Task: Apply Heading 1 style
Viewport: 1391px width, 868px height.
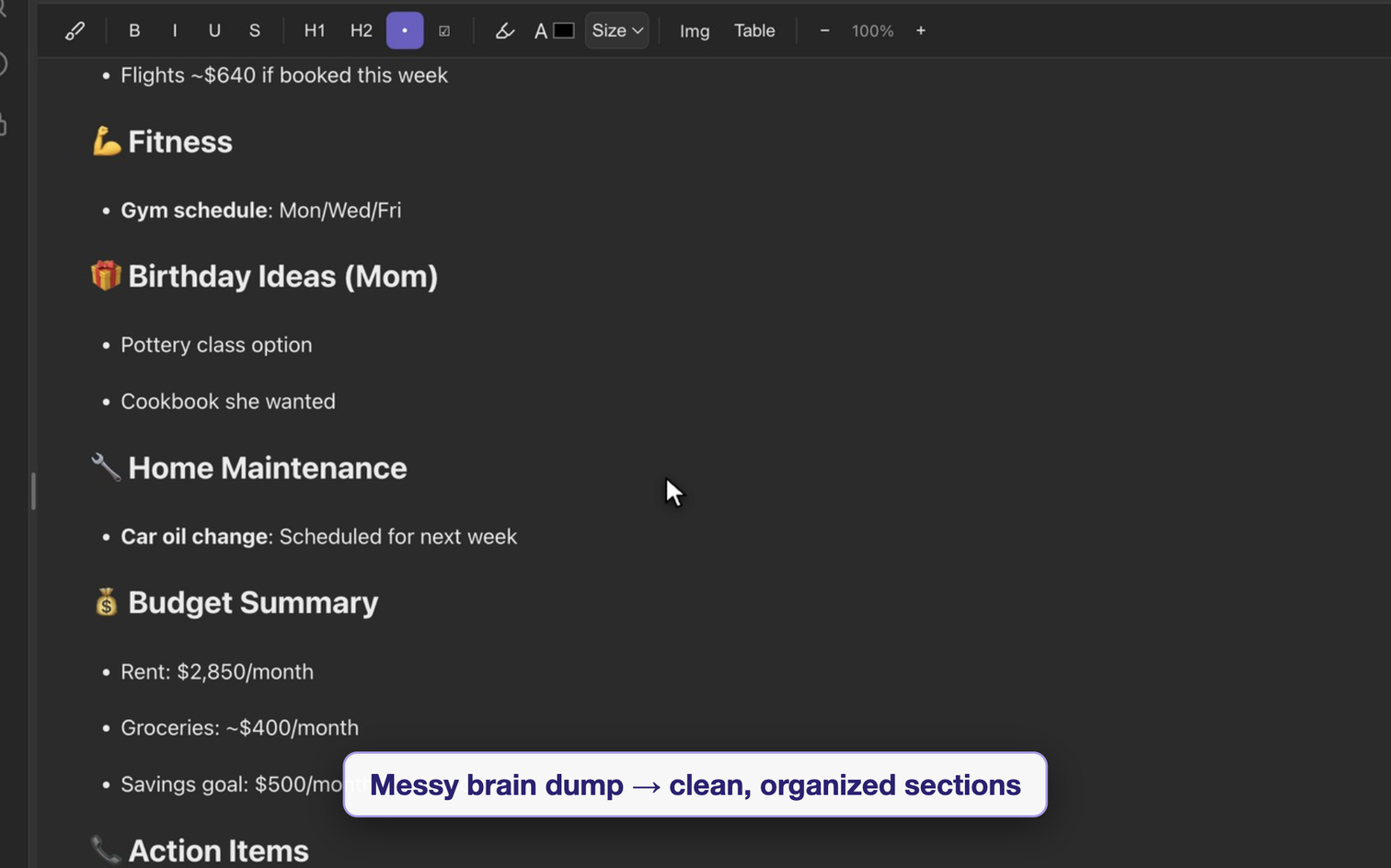Action: (x=315, y=31)
